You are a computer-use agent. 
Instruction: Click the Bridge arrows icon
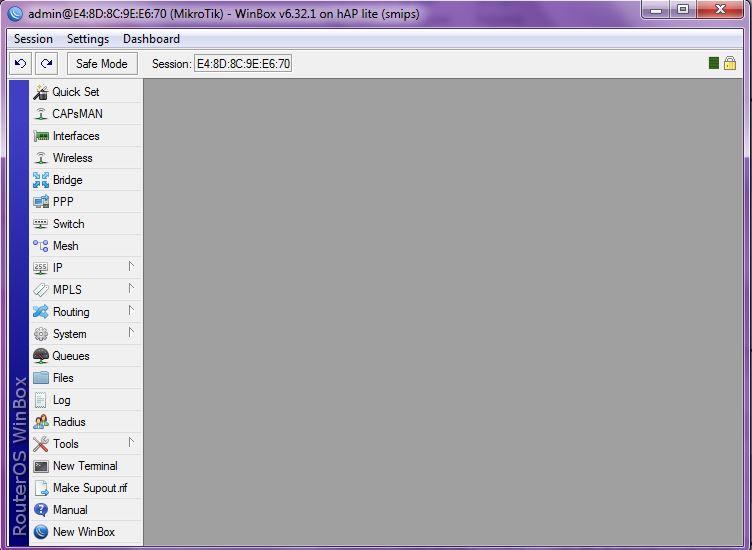pos(41,180)
